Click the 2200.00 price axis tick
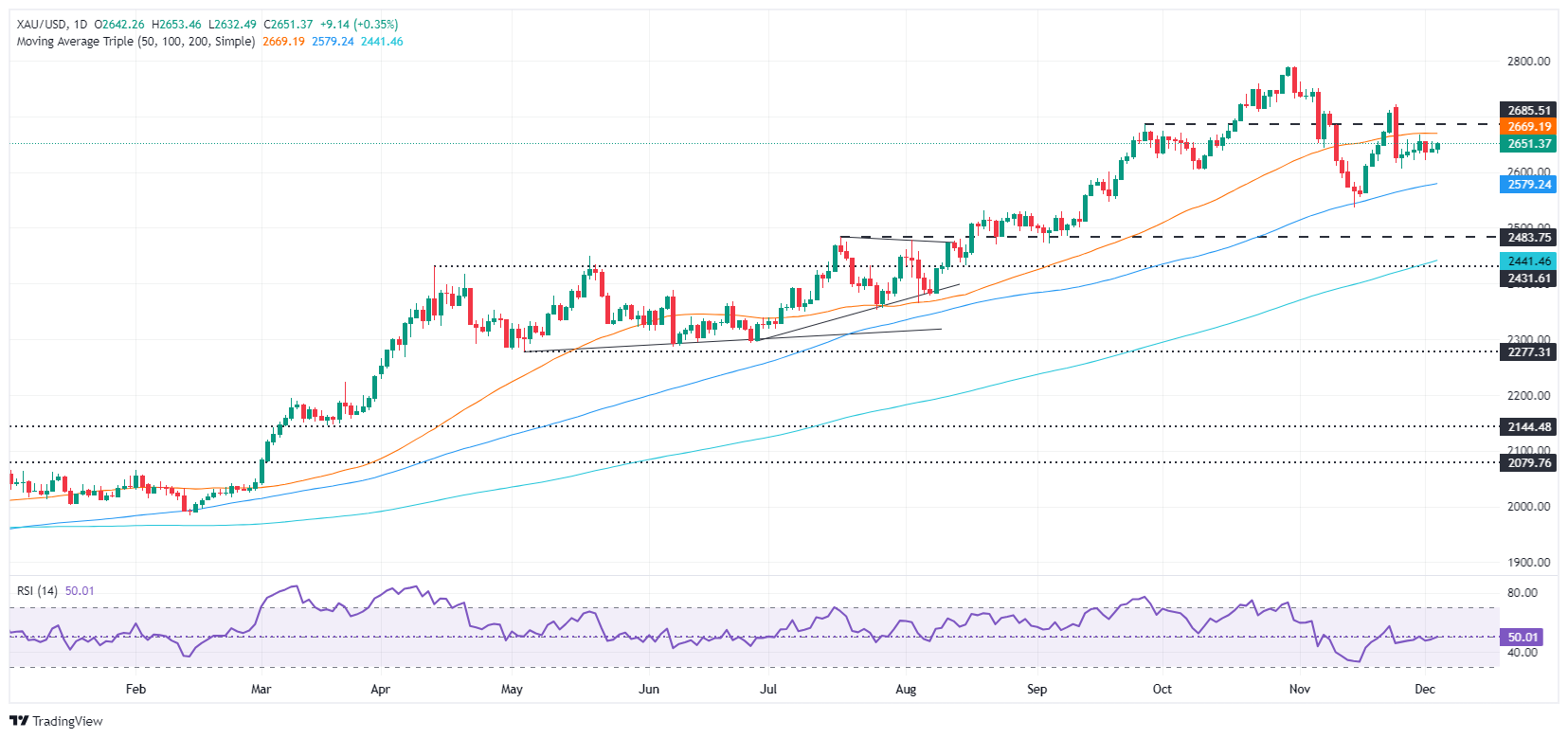 point(1528,396)
